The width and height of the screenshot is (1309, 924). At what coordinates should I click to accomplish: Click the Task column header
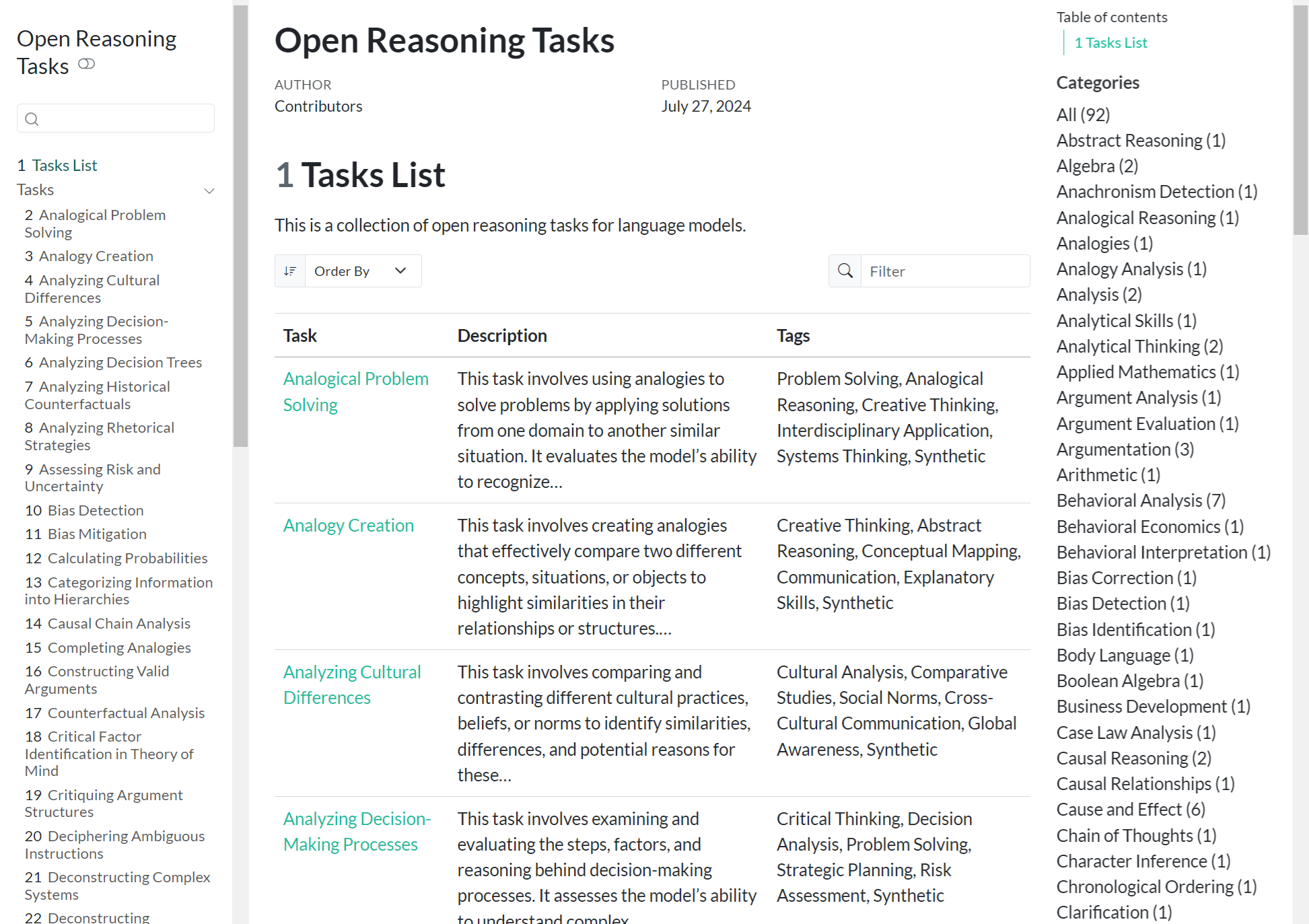(x=299, y=335)
